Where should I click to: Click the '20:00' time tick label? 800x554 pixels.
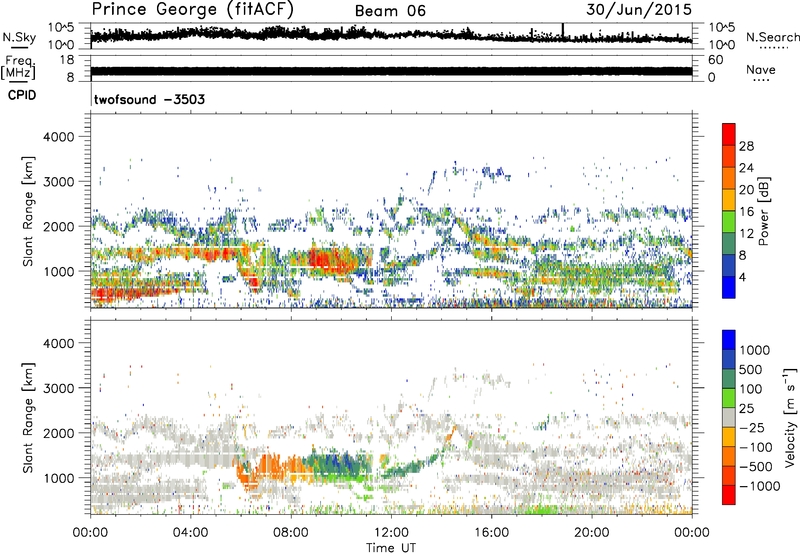pyautogui.click(x=591, y=533)
